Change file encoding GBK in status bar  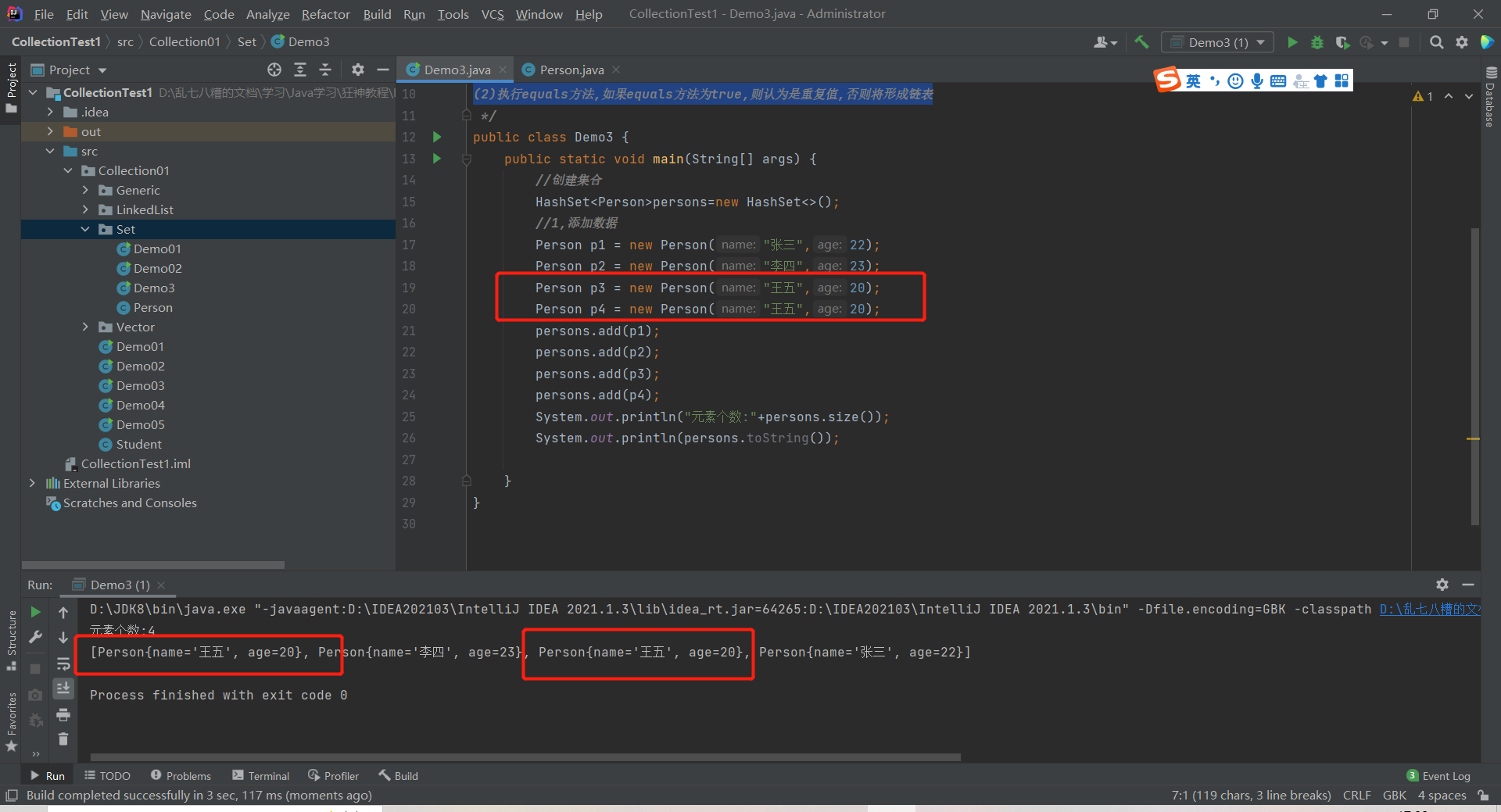tap(1394, 795)
